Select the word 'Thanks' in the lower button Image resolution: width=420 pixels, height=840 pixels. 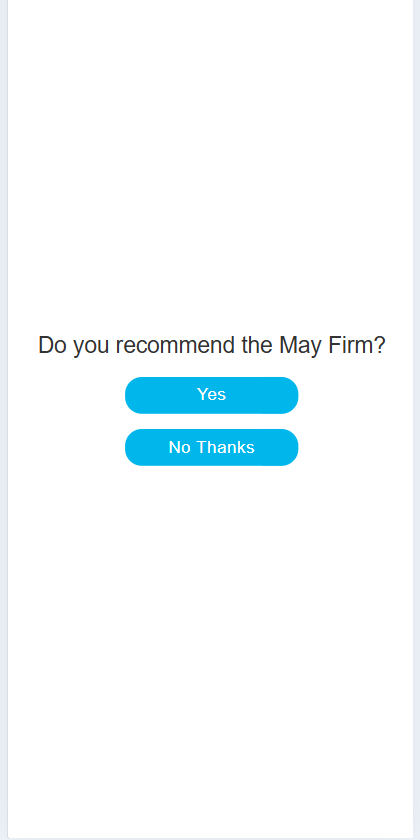[x=225, y=447]
